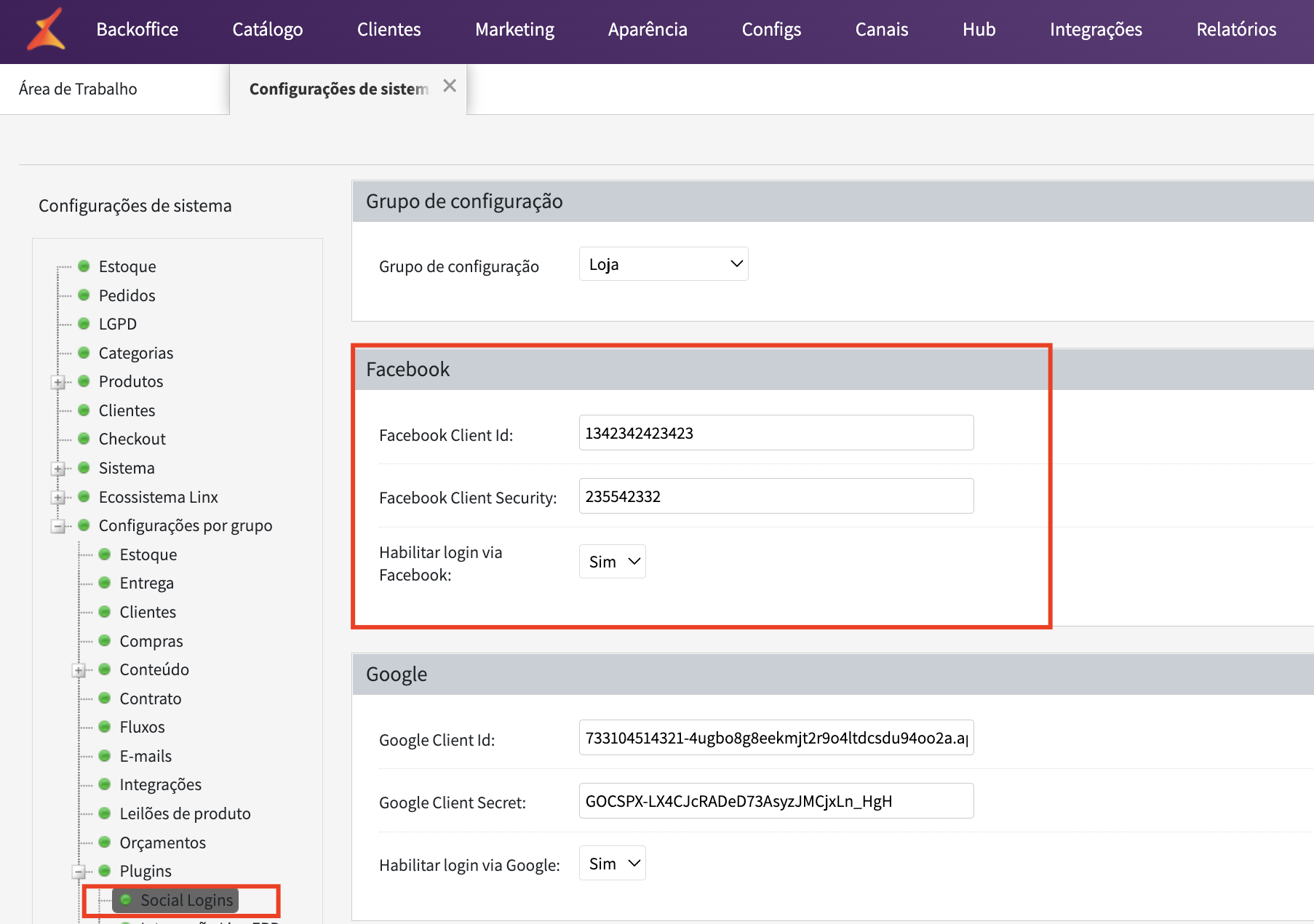The image size is (1314, 924).
Task: Click green status dot beside Integrações
Action: 105,784
